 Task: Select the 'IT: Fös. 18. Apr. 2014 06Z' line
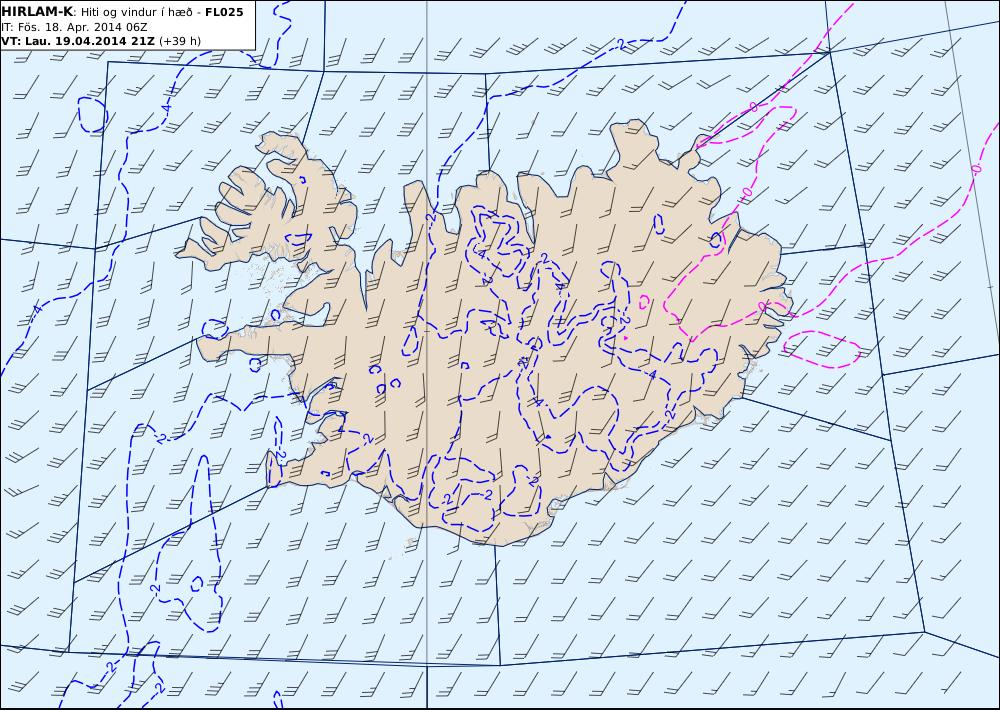pos(75,27)
